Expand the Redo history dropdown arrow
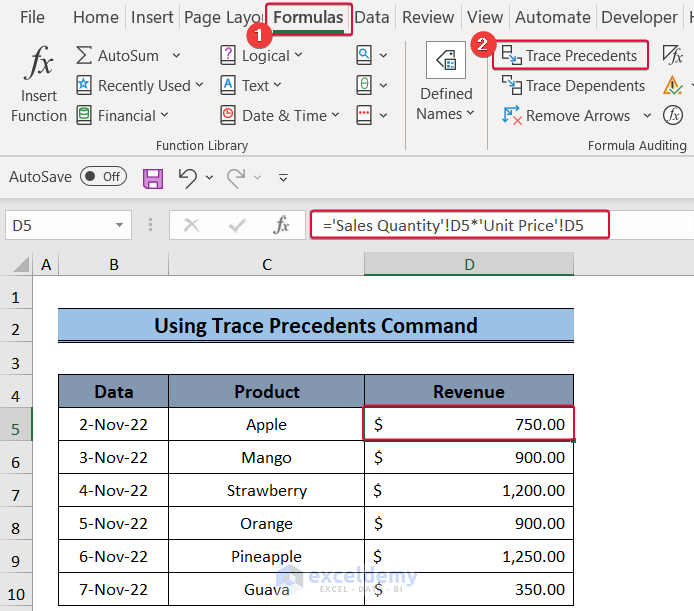 tap(258, 178)
